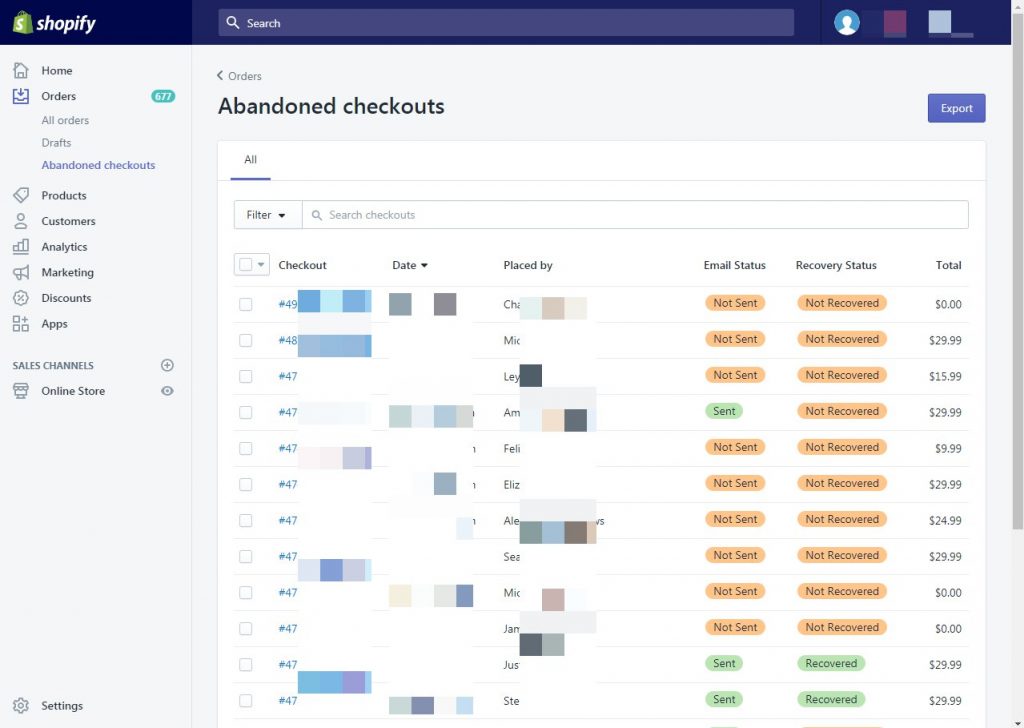Open Home via its house icon
Image resolution: width=1024 pixels, height=728 pixels.
pos(21,71)
